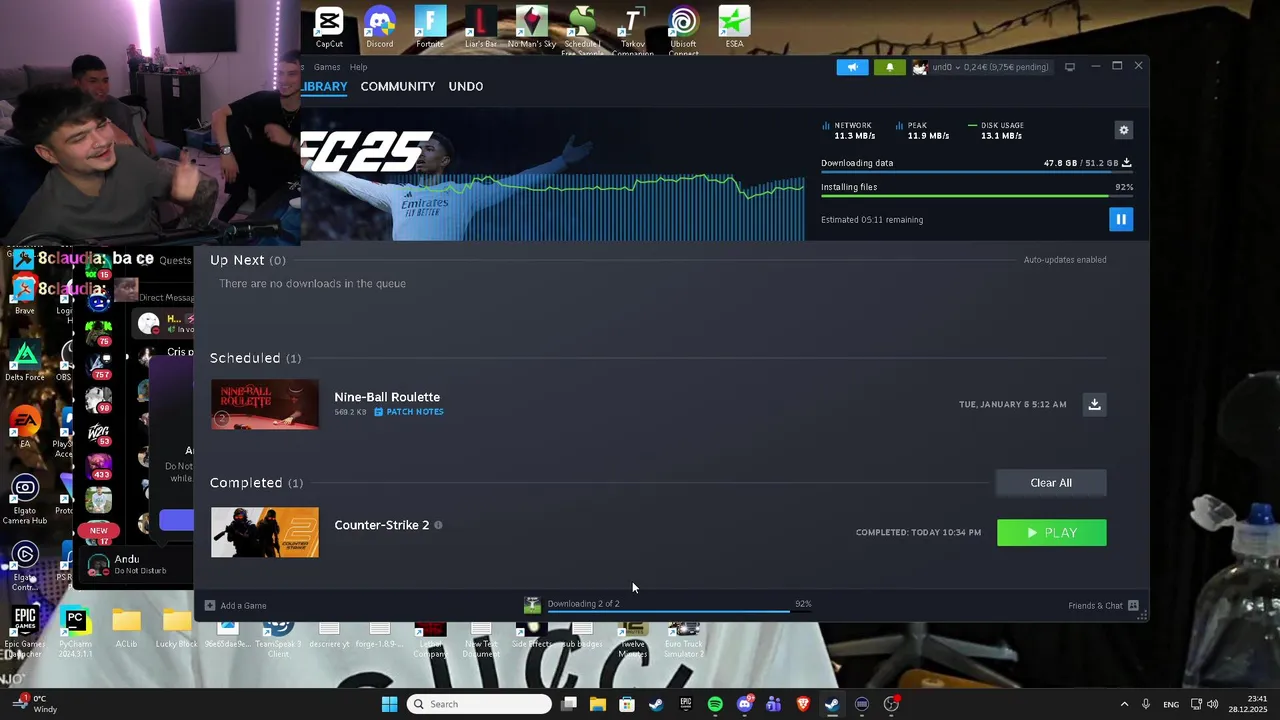Open Spotify from the taskbar
Image resolution: width=1280 pixels, height=720 pixels.
coord(715,704)
